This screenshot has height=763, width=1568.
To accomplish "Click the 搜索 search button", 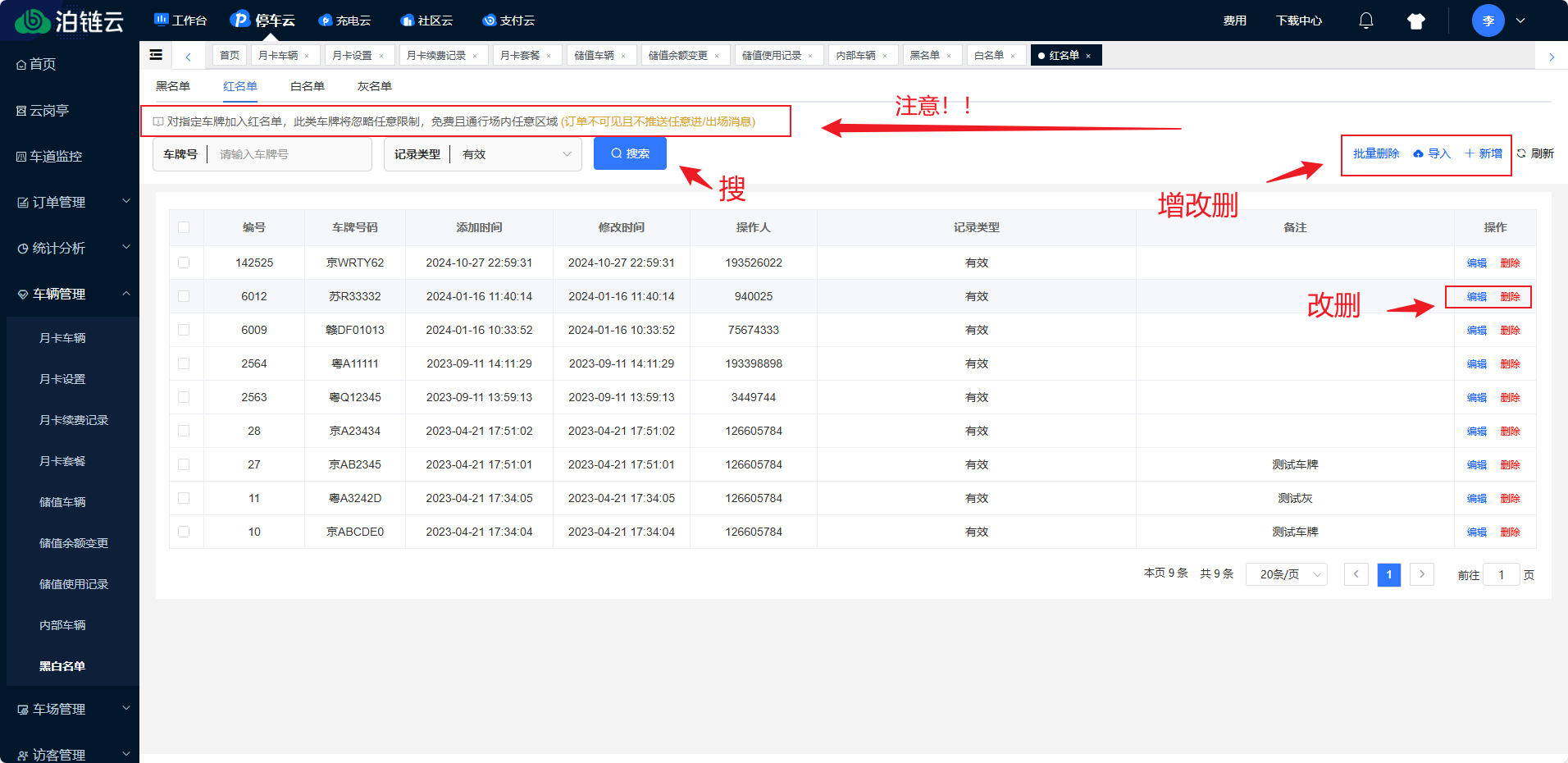I will click(x=630, y=153).
